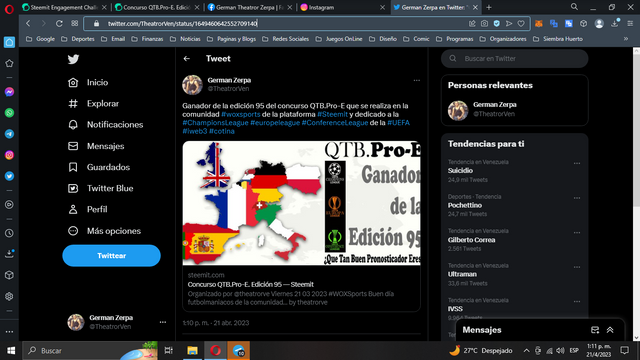This screenshot has width=640, height=360.
Task: Open options for Pochettino trend
Action: pos(577,198)
